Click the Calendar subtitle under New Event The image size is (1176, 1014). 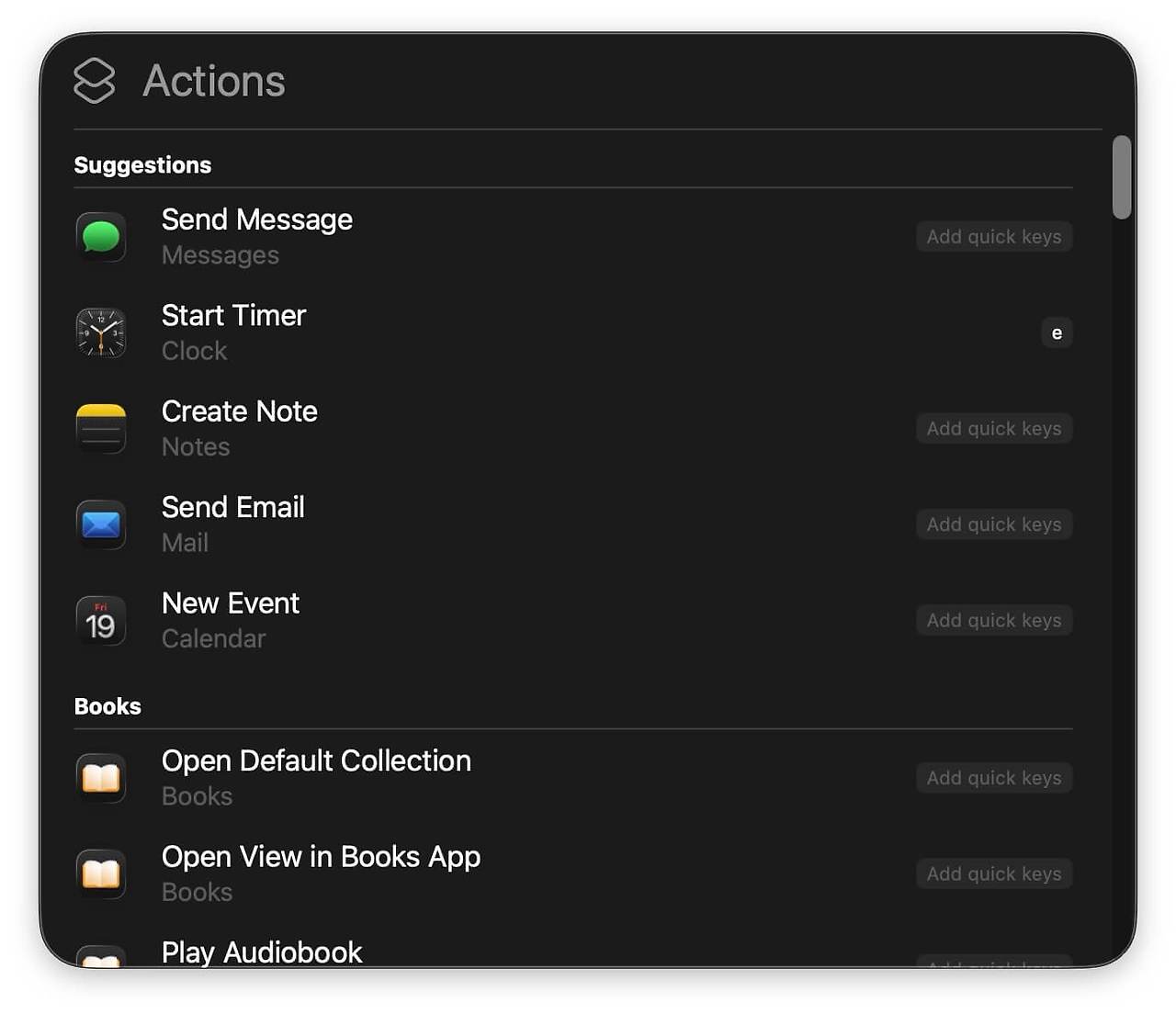coord(214,639)
